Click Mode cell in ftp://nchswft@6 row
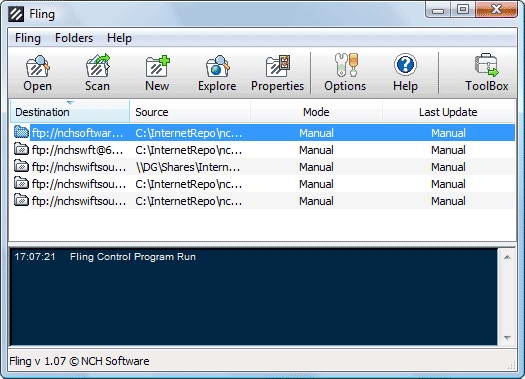Viewport: 525px width, 379px height. (316, 150)
